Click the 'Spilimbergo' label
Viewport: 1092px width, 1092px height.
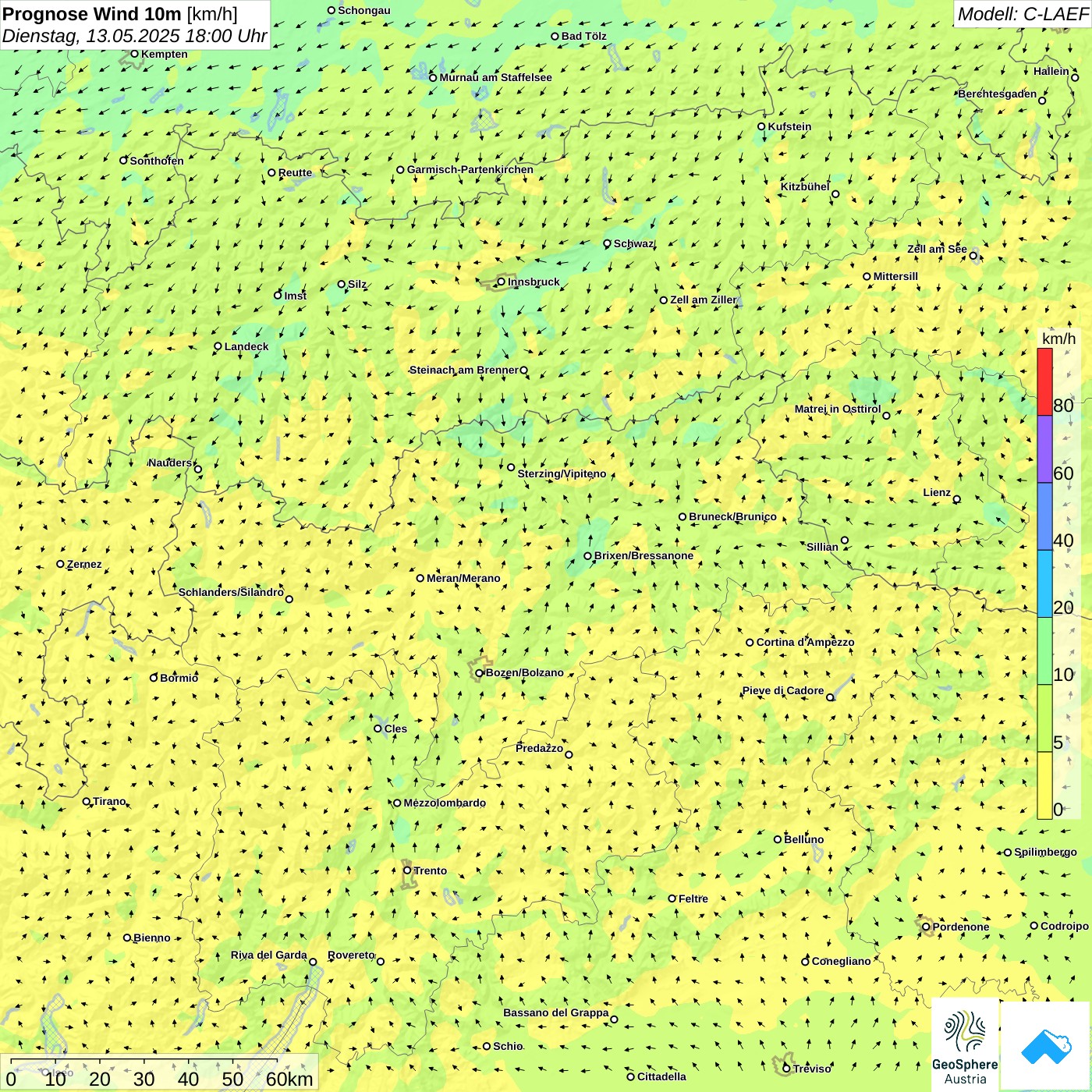point(1045,852)
